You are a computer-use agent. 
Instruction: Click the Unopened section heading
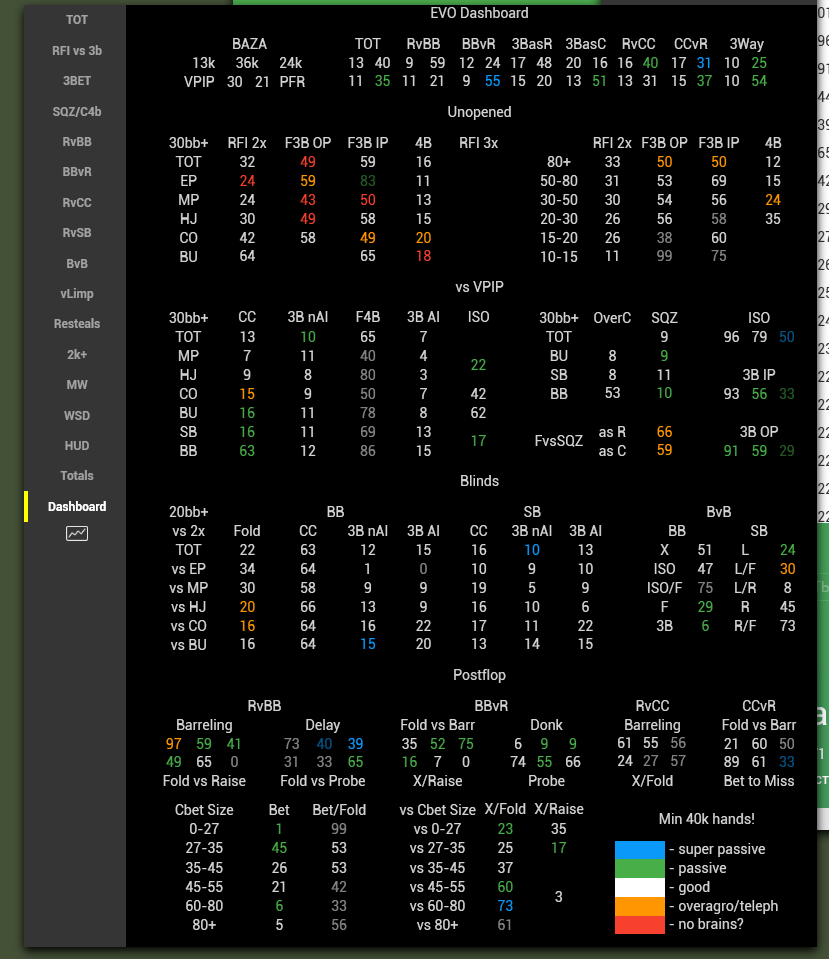click(x=479, y=112)
